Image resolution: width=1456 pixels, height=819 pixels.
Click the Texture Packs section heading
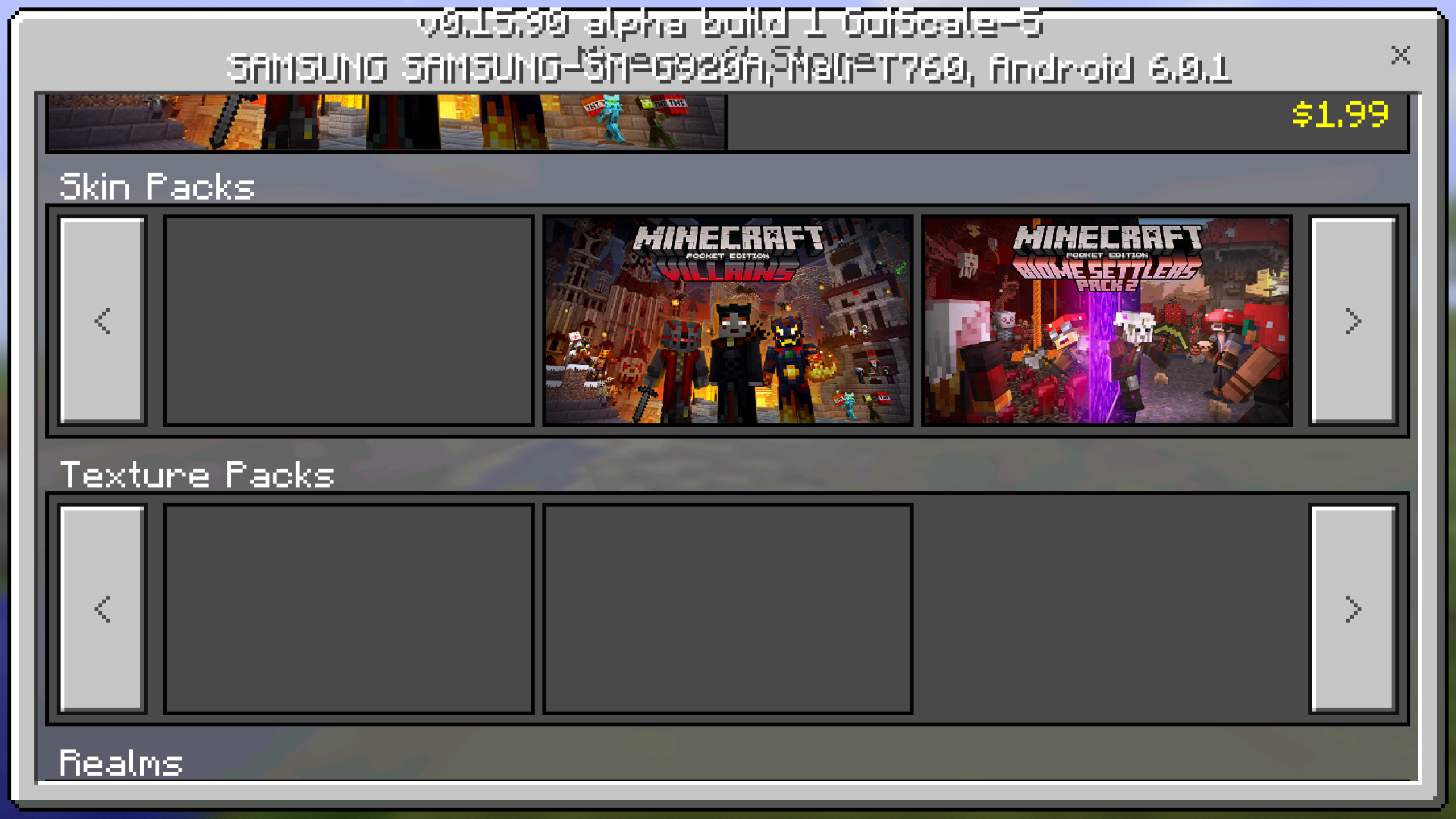[x=197, y=475]
